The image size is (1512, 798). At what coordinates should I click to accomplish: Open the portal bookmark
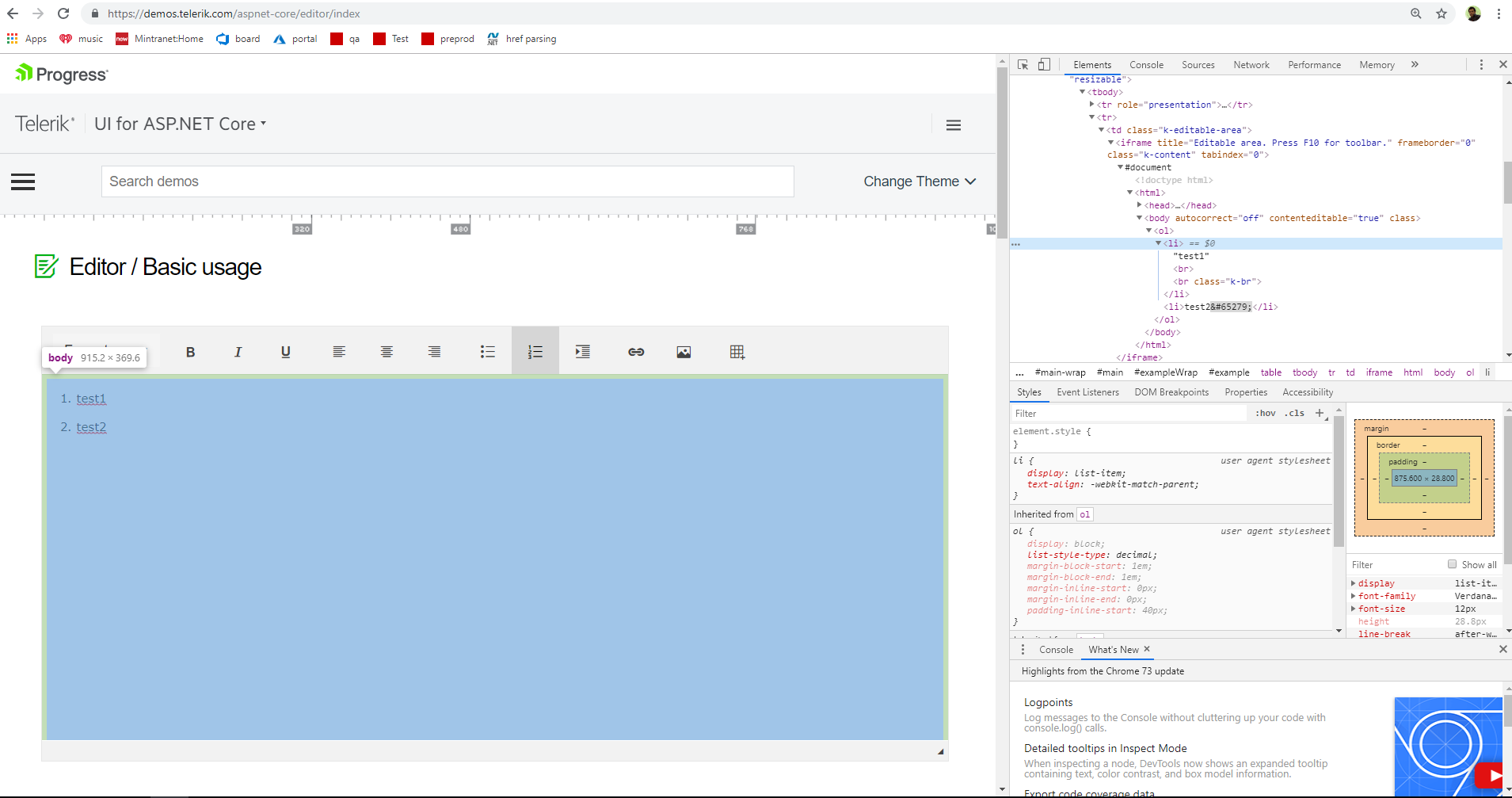(x=295, y=39)
